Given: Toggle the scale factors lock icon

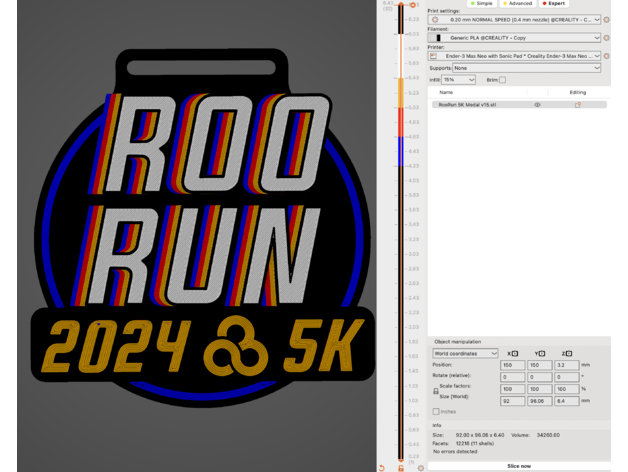Looking at the screenshot, I should click(435, 391).
